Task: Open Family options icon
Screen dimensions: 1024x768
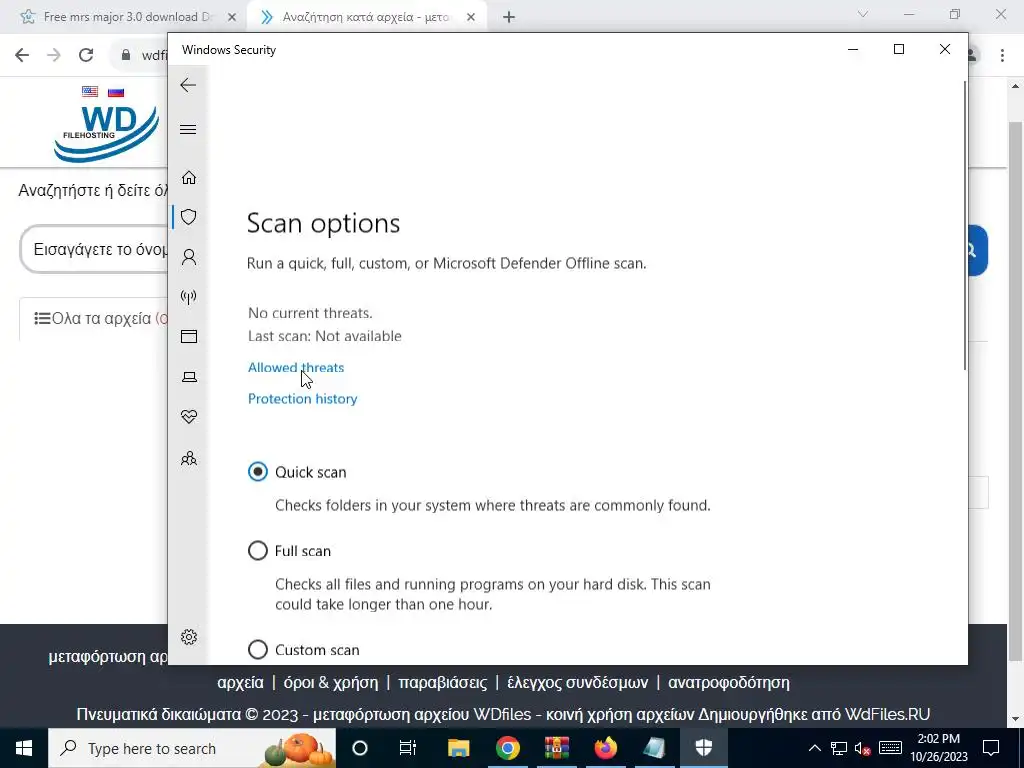Action: pos(189,458)
